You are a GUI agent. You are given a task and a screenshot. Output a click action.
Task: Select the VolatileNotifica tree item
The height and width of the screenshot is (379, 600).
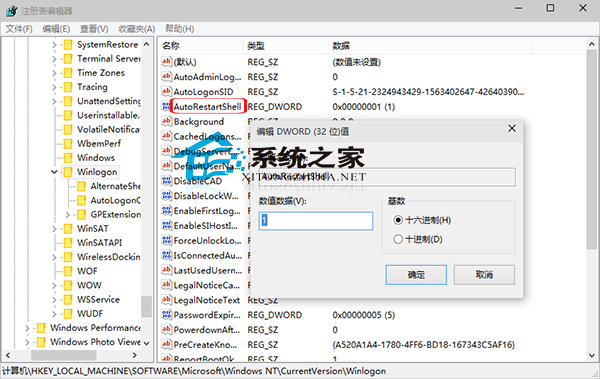pos(109,130)
